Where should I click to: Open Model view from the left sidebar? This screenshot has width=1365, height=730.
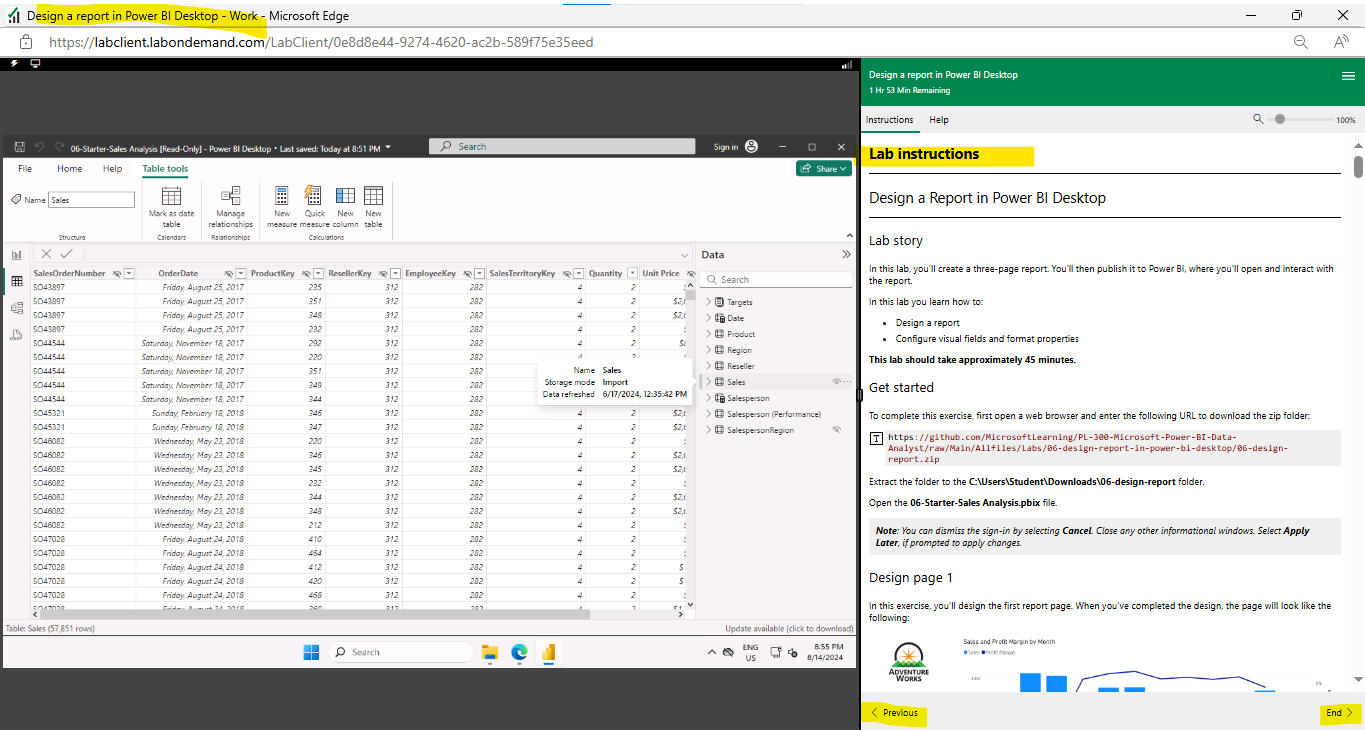(x=16, y=308)
